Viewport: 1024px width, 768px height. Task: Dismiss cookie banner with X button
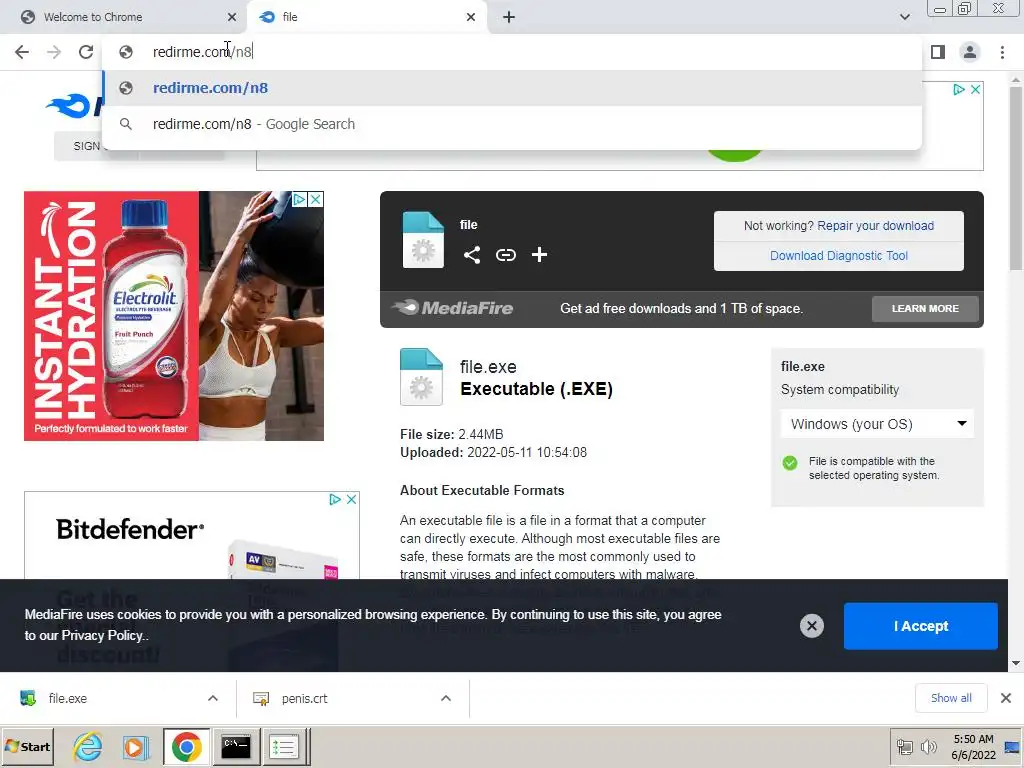[811, 626]
